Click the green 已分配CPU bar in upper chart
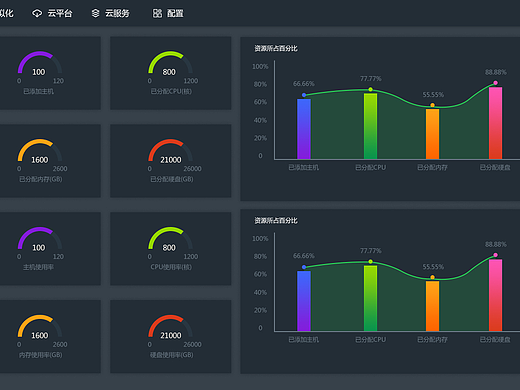Screen dimensions: 520x390 370,126
